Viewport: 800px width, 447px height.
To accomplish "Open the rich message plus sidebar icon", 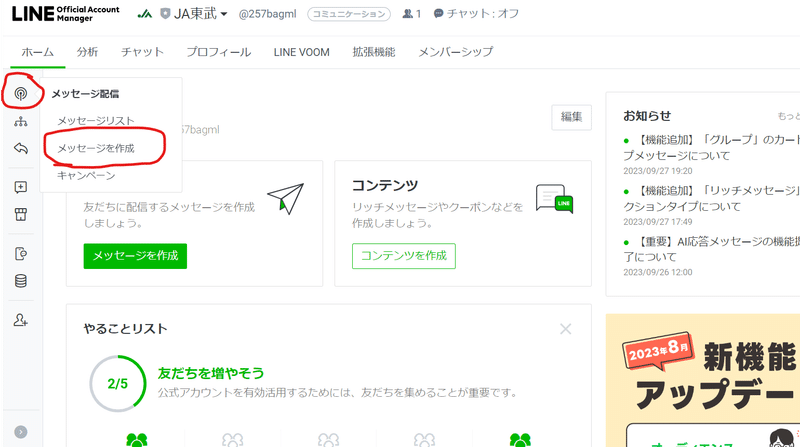I will click(20, 187).
